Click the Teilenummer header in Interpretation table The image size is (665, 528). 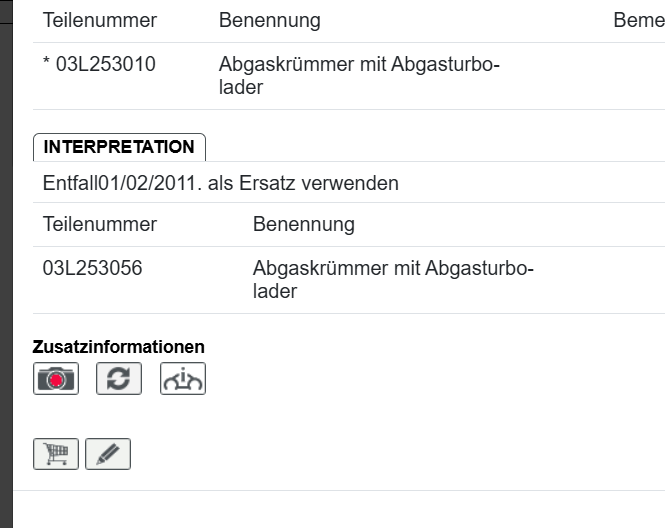point(99,224)
